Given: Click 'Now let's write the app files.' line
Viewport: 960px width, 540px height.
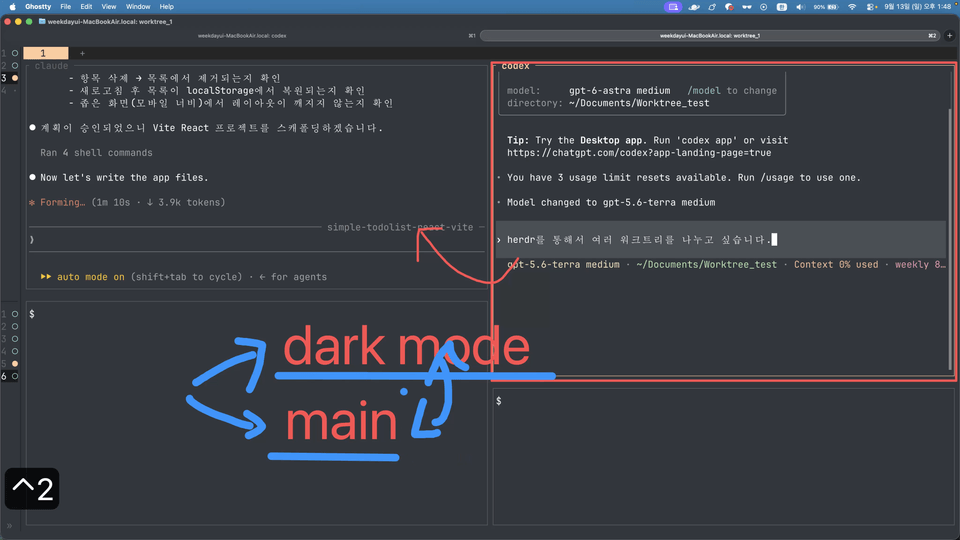Looking at the screenshot, I should click(x=124, y=178).
